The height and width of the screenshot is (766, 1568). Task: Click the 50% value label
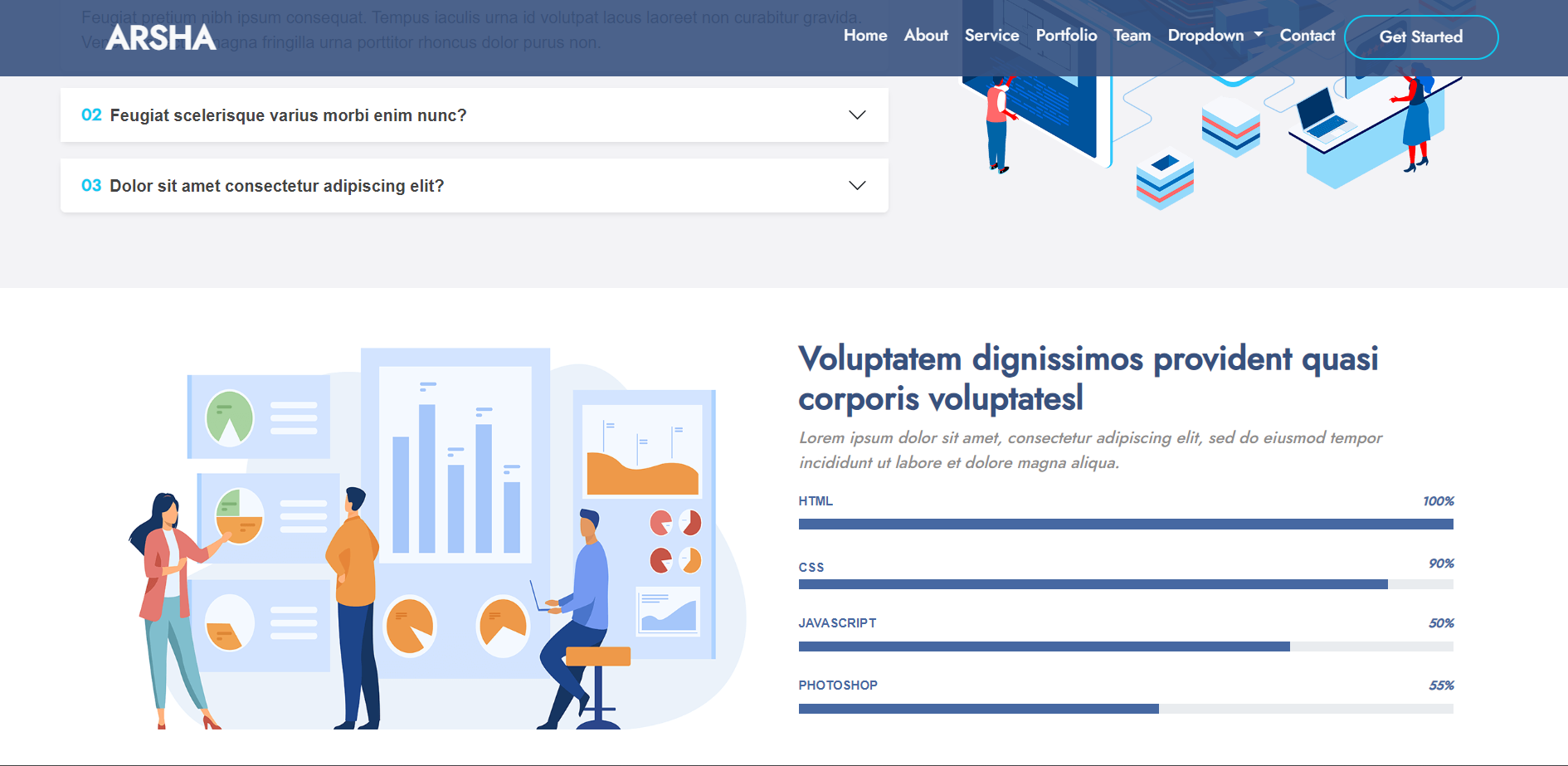(x=1441, y=623)
